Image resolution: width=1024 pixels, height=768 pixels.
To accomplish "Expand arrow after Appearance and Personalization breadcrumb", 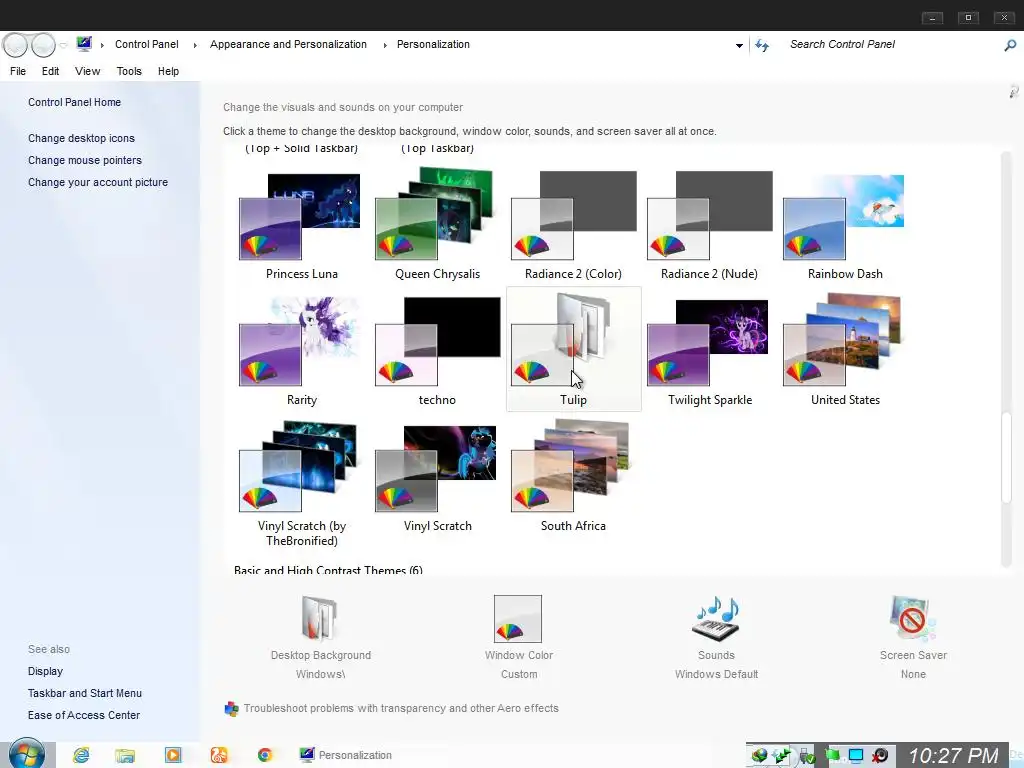I will (385, 45).
